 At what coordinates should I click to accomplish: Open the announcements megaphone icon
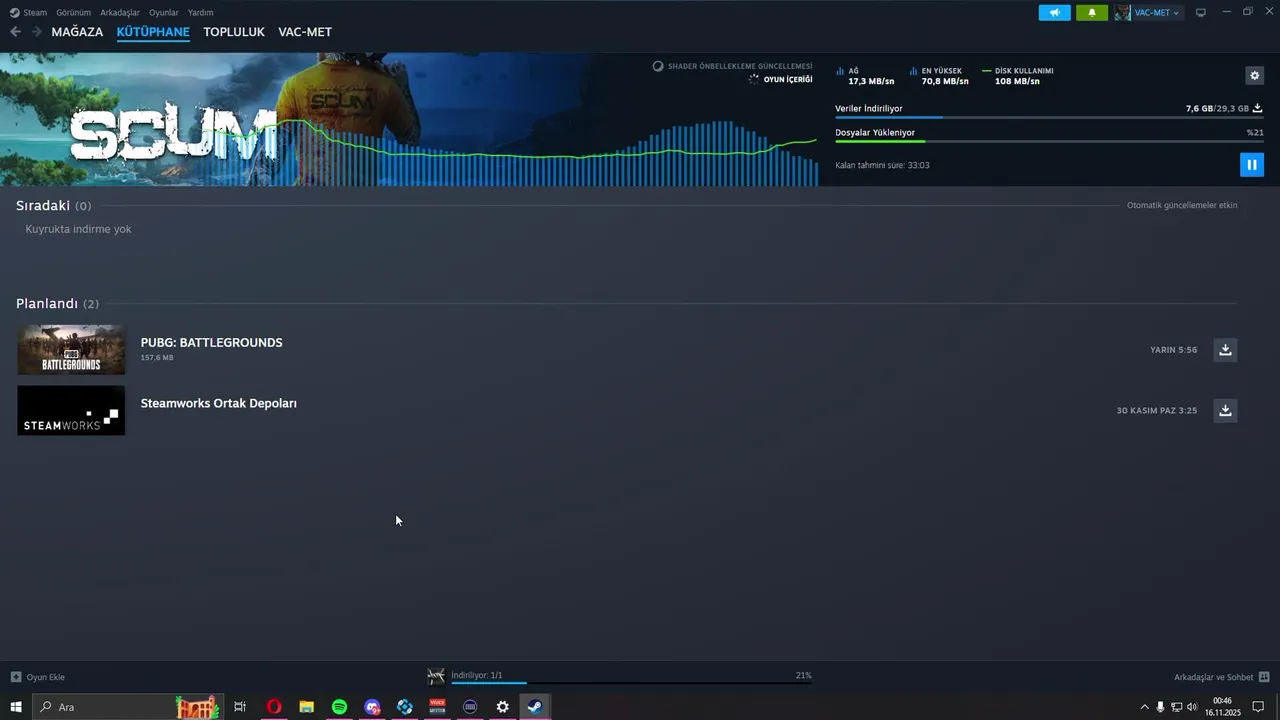pyautogui.click(x=1054, y=13)
